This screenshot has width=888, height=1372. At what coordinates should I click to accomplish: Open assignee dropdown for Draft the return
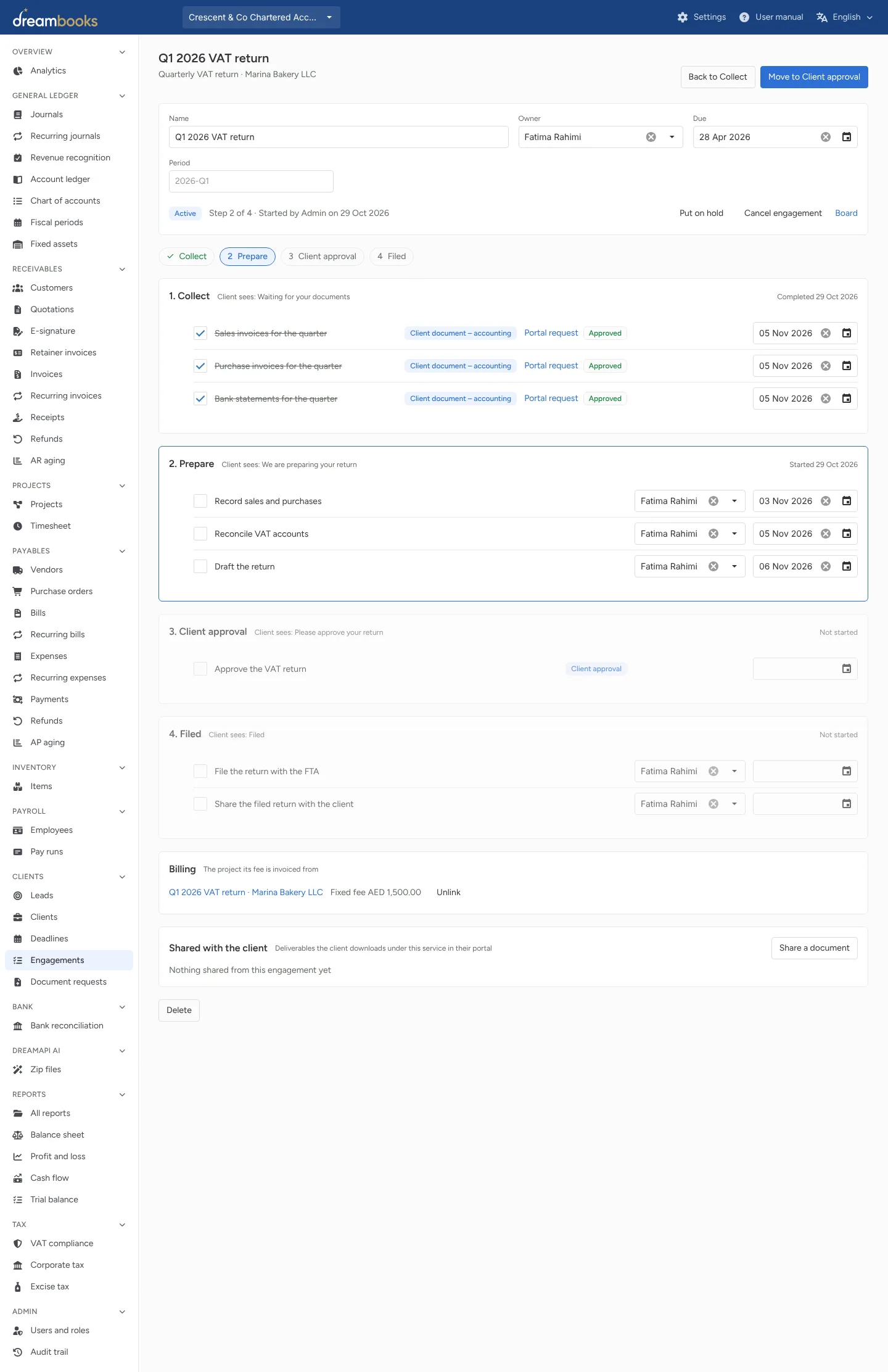click(x=734, y=566)
